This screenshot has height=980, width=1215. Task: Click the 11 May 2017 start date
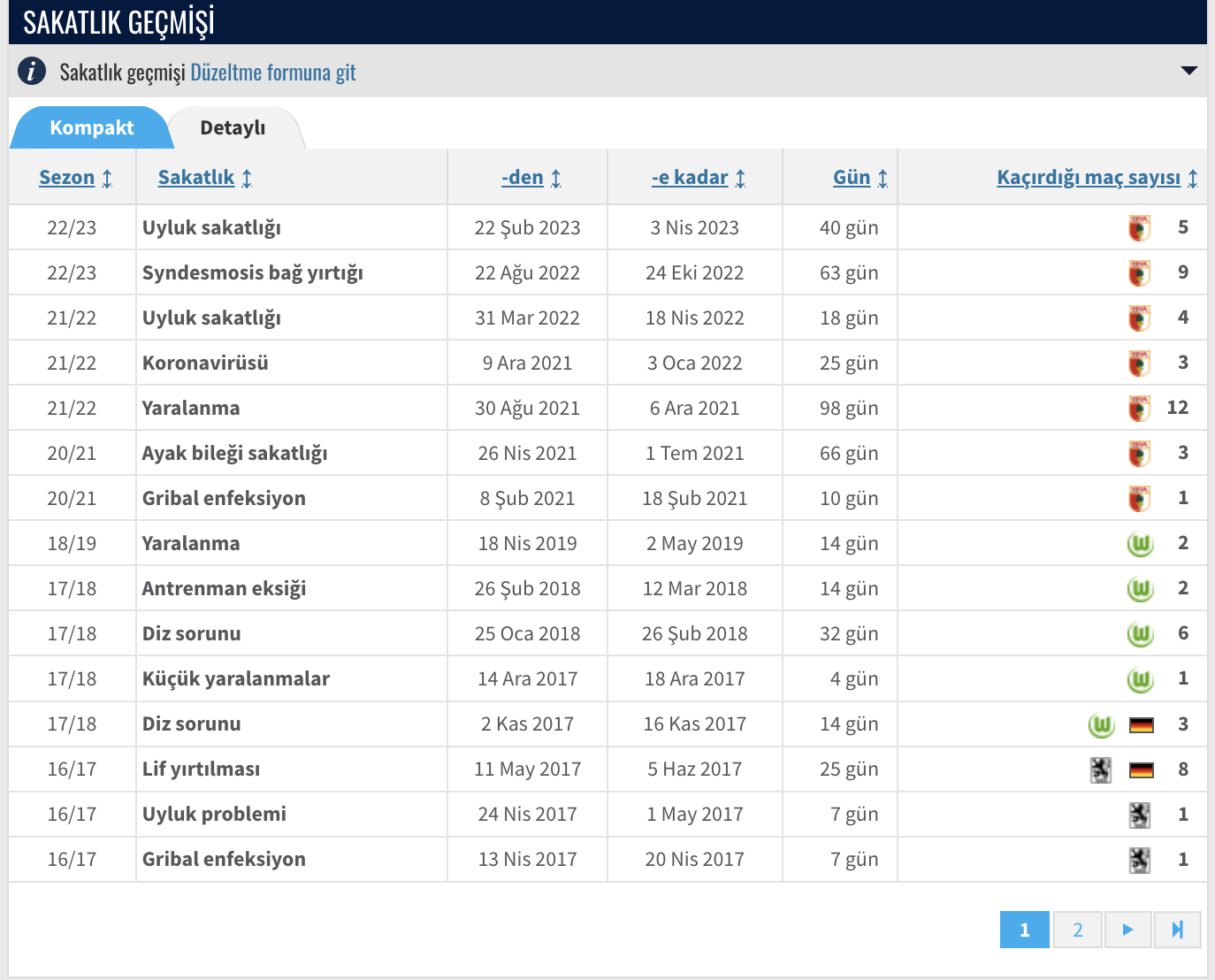pyautogui.click(x=528, y=769)
